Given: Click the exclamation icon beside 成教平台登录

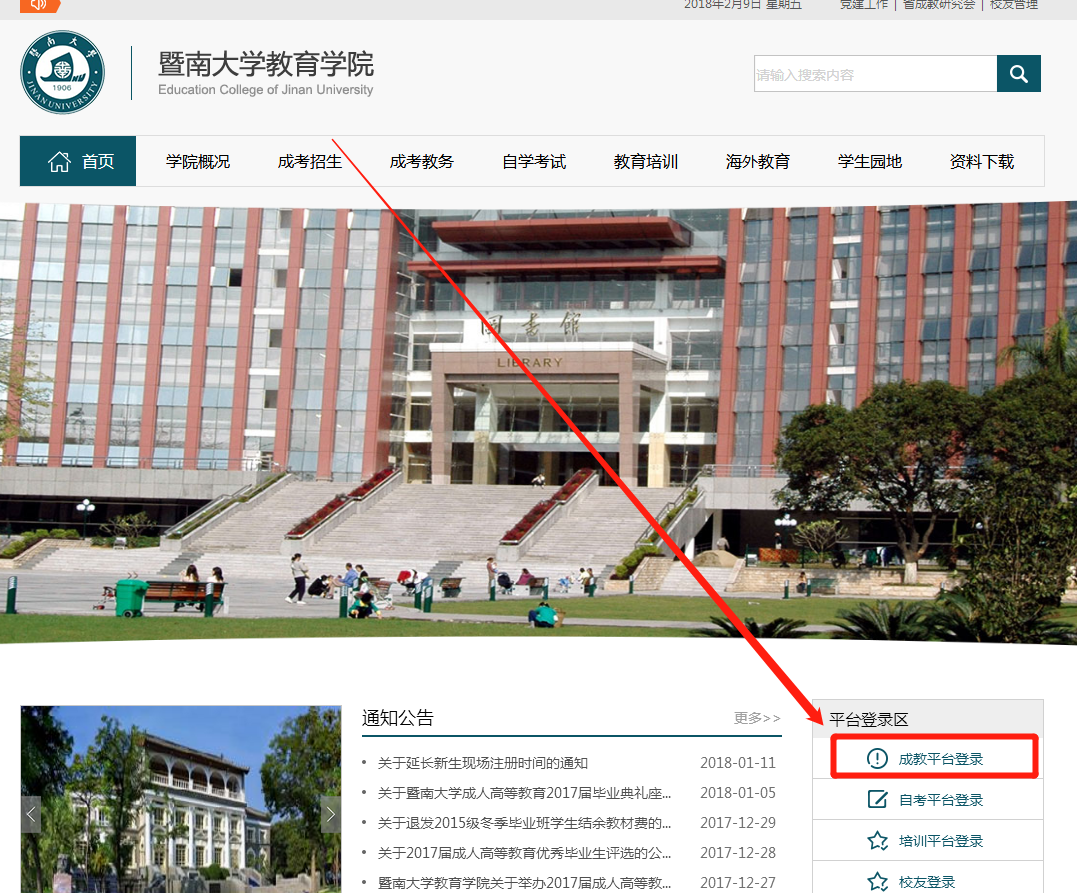Looking at the screenshot, I should [877, 758].
